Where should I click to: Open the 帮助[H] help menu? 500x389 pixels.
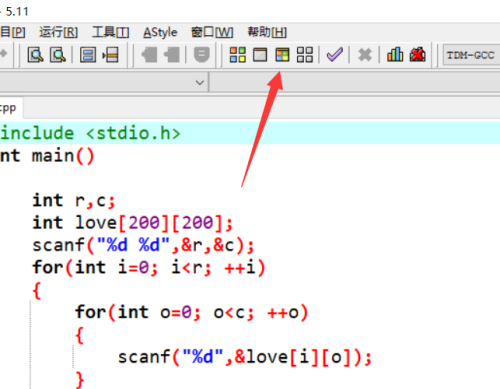coord(267,32)
